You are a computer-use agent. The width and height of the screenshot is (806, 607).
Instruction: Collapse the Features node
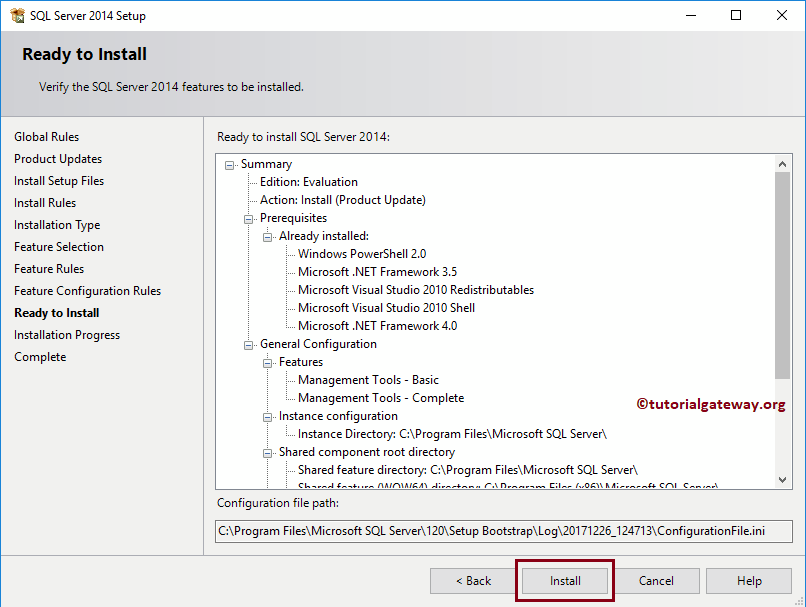click(267, 363)
